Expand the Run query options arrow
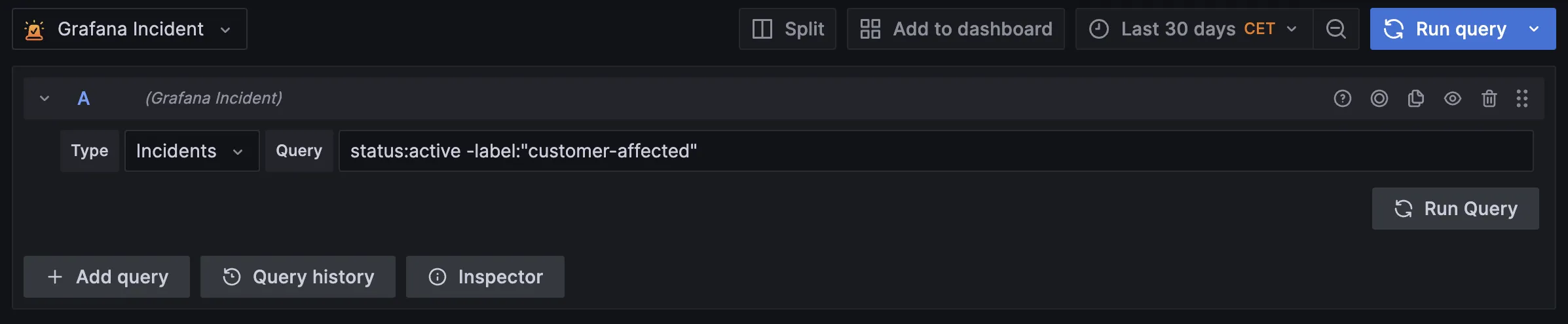 [x=1533, y=29]
